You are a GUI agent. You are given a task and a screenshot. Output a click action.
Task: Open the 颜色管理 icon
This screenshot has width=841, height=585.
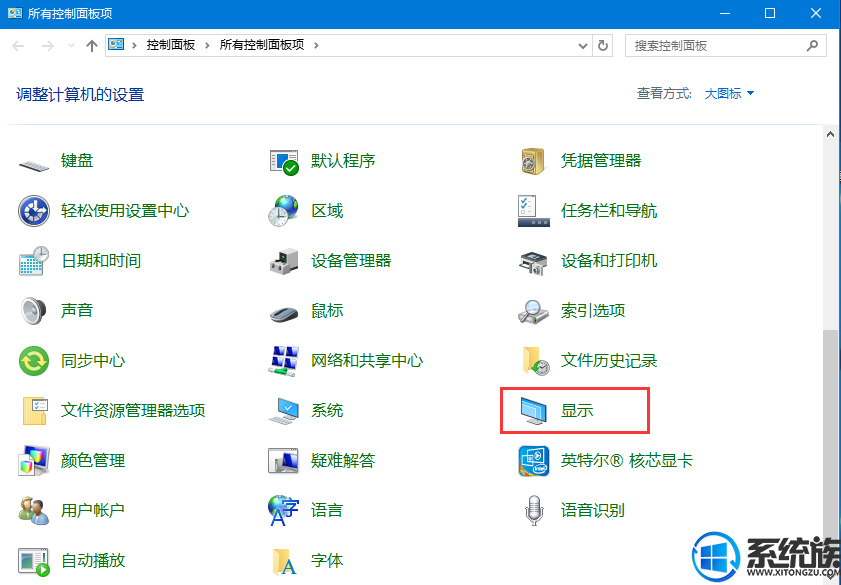point(34,461)
